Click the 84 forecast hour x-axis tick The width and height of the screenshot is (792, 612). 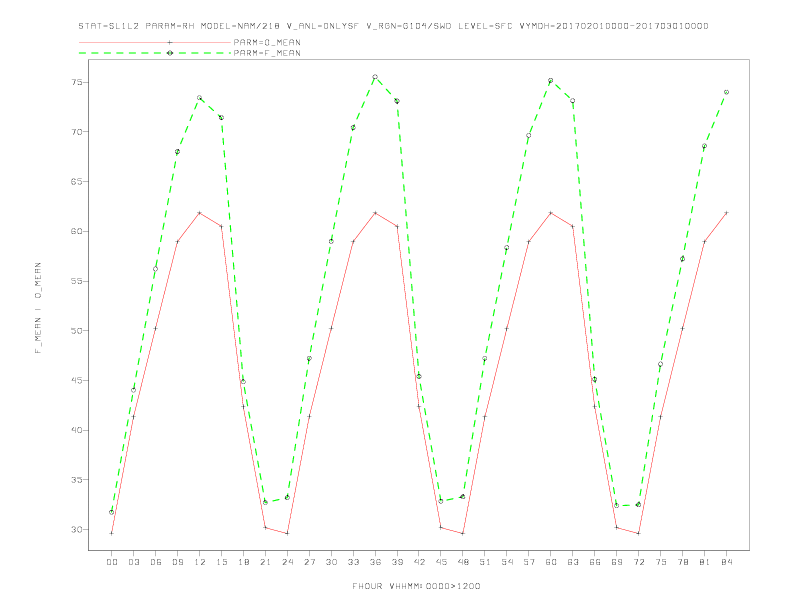point(726,562)
